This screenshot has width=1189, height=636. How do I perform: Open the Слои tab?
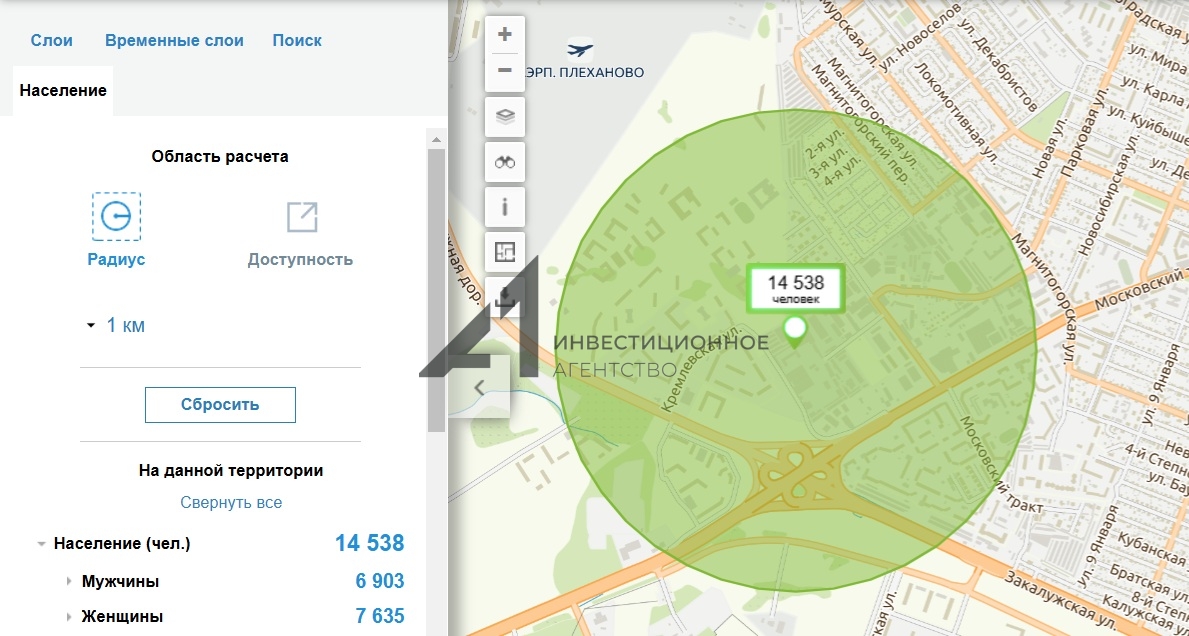[52, 41]
